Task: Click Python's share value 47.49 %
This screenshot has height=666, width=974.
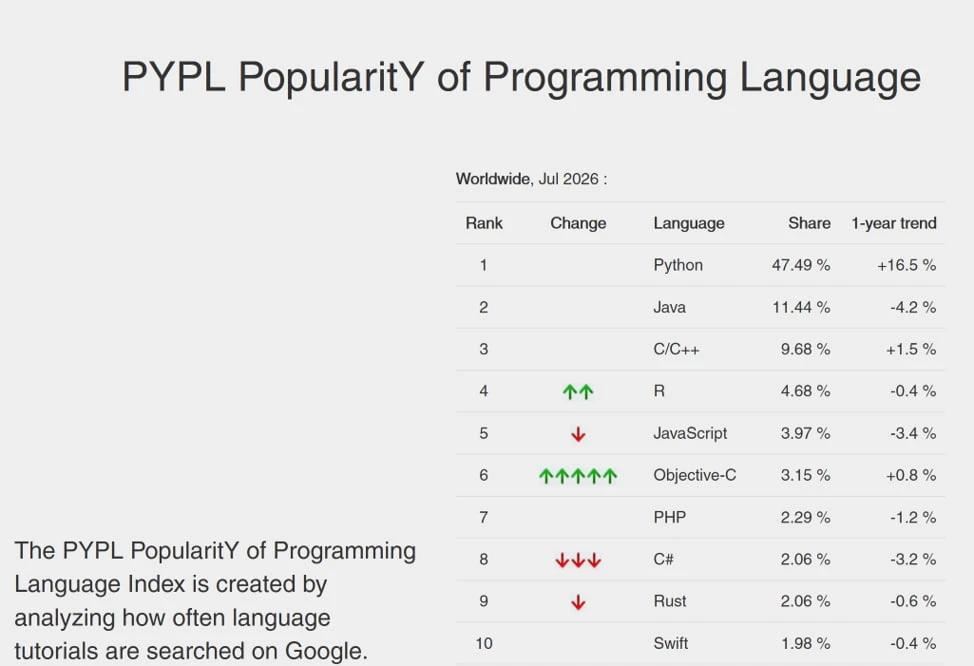Action: [801, 265]
